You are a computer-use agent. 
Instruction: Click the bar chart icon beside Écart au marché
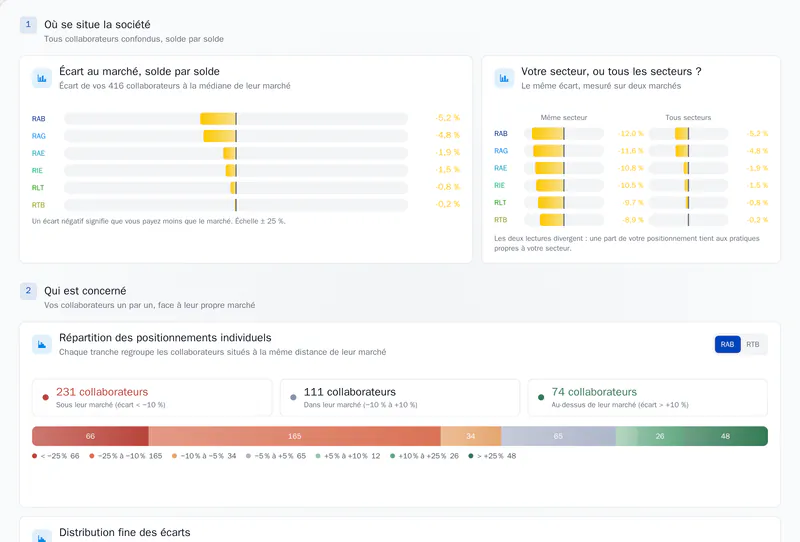(x=42, y=78)
